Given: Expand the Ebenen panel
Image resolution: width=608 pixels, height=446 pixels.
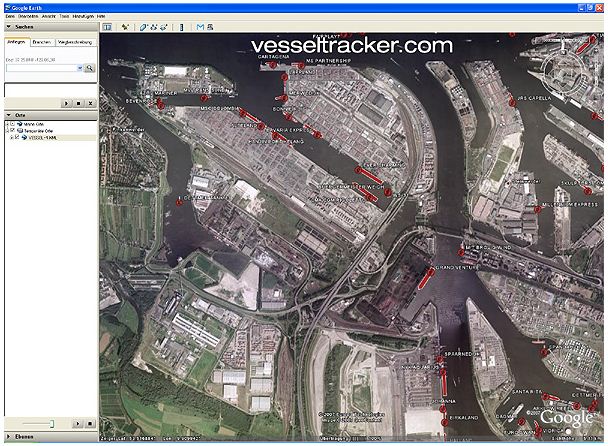Looking at the screenshot, I should (9, 437).
